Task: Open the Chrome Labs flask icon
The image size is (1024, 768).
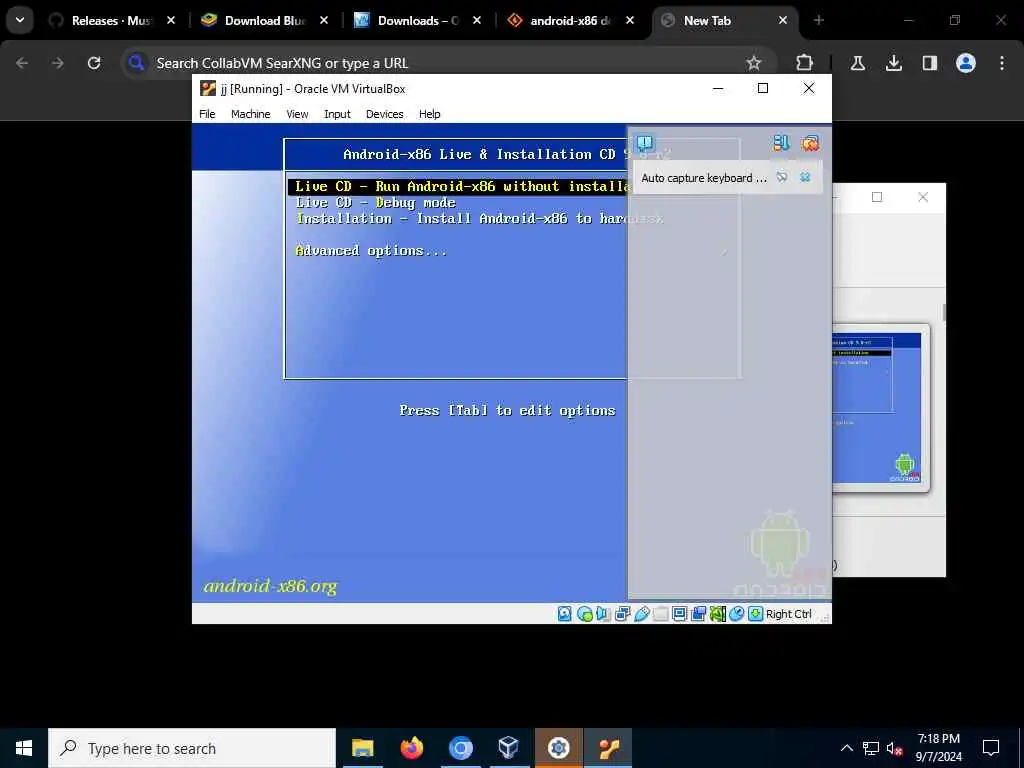Action: pos(858,63)
